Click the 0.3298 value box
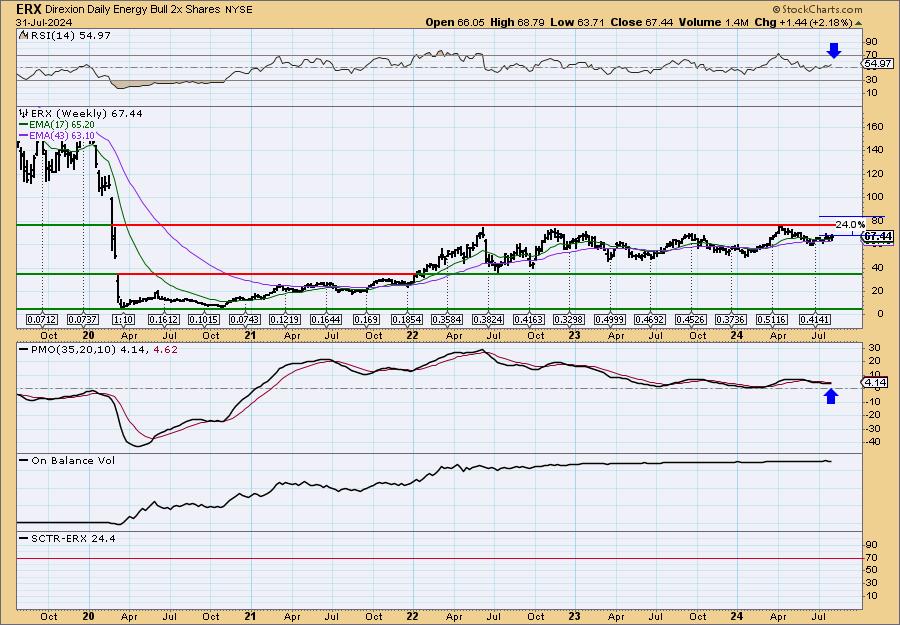This screenshot has height=625, width=900. [569, 319]
